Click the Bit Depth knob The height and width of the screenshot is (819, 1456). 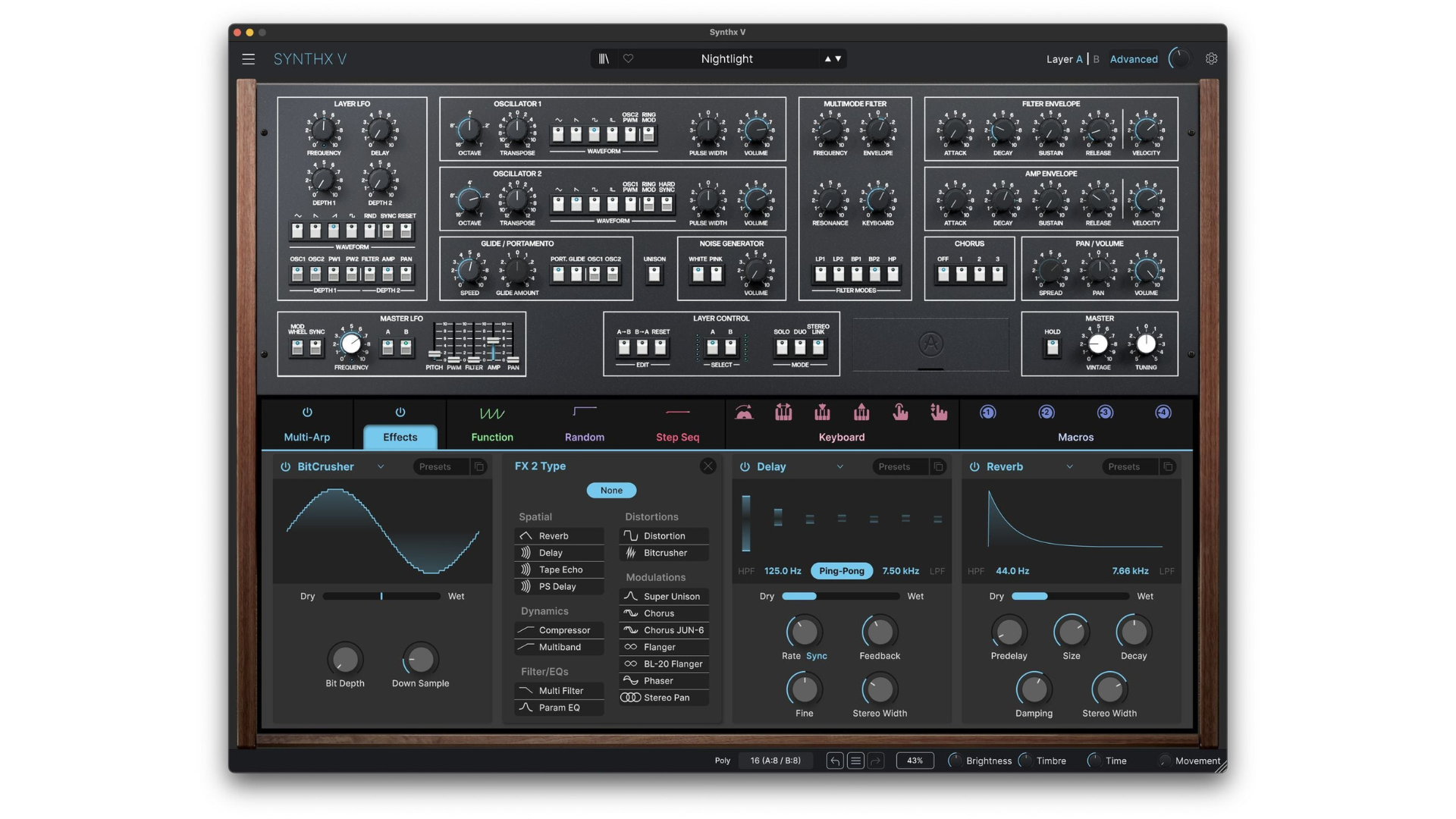tap(345, 660)
